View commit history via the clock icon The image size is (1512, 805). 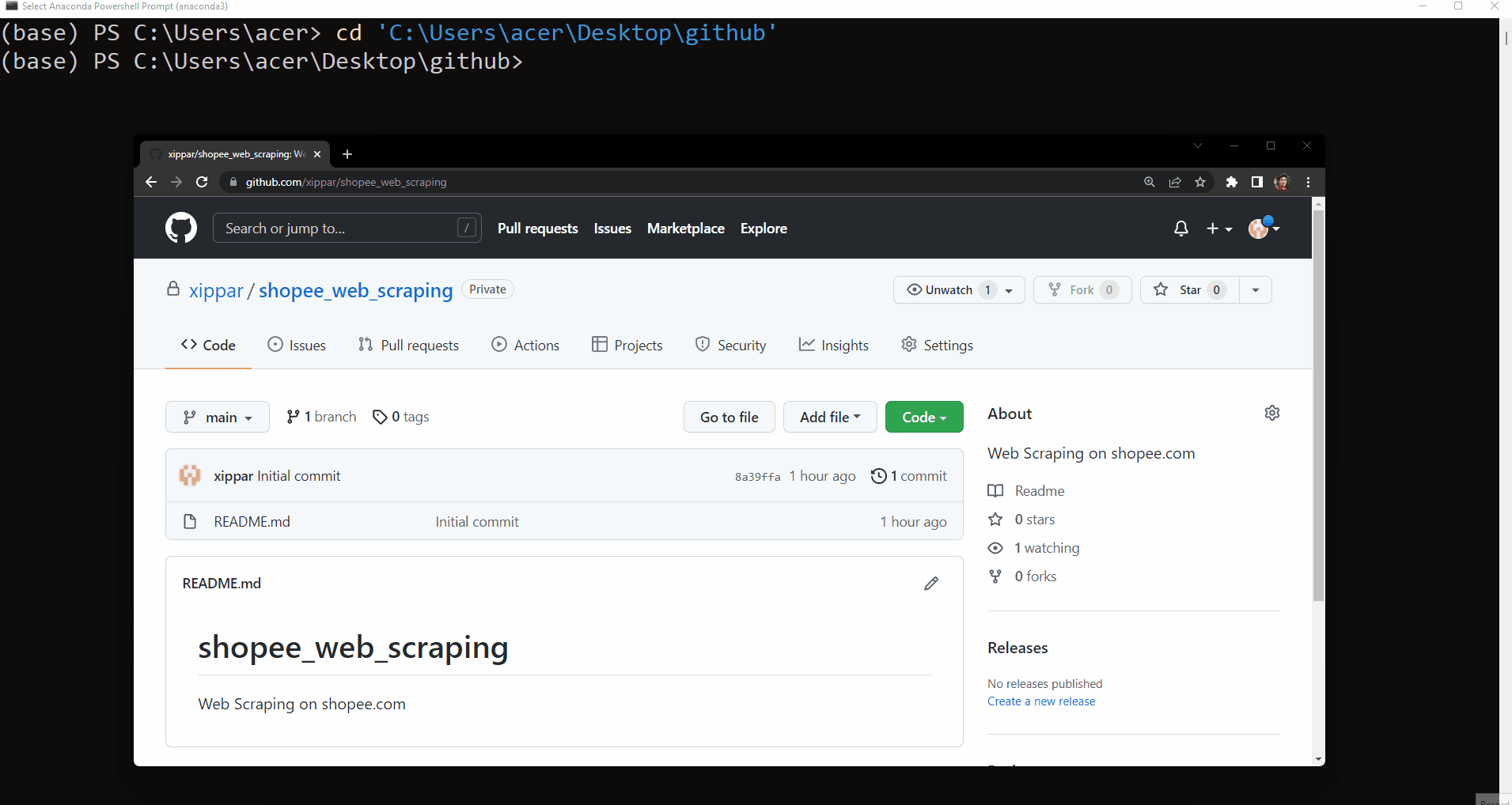(878, 475)
